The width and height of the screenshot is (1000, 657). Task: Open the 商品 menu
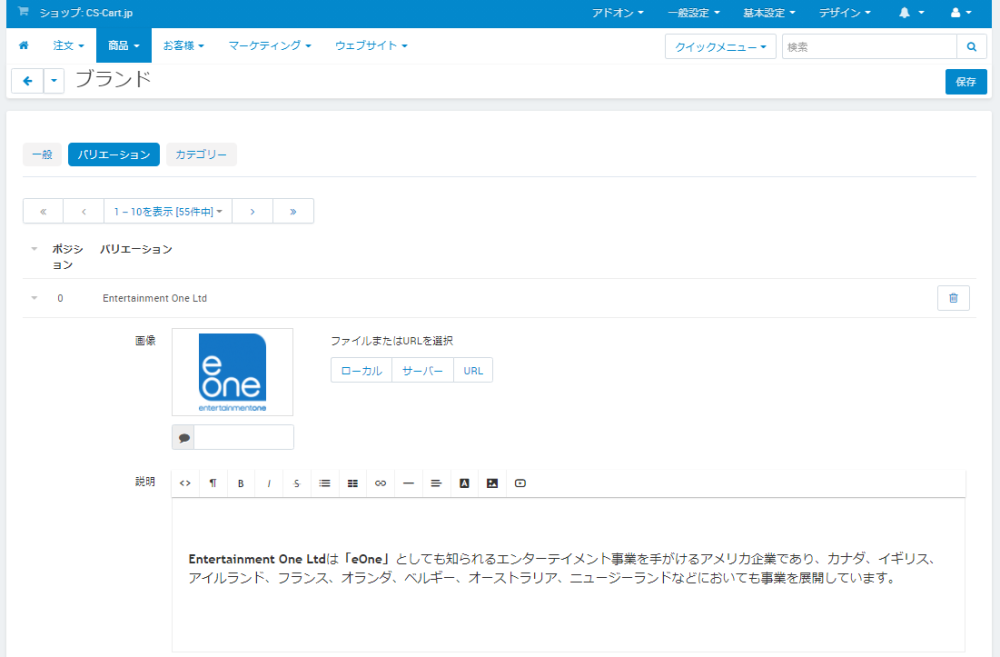tap(124, 45)
